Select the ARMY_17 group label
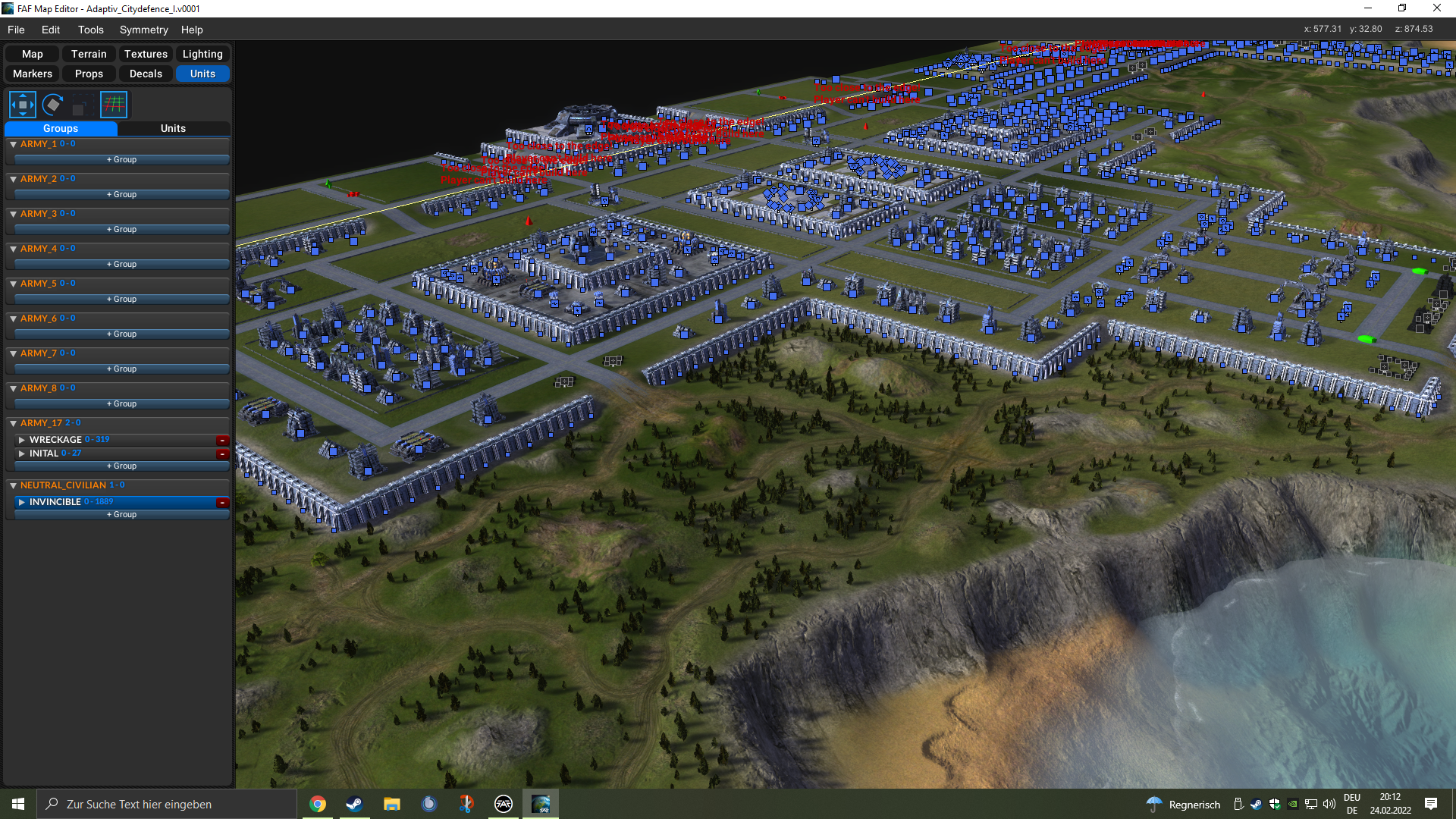 click(x=41, y=423)
